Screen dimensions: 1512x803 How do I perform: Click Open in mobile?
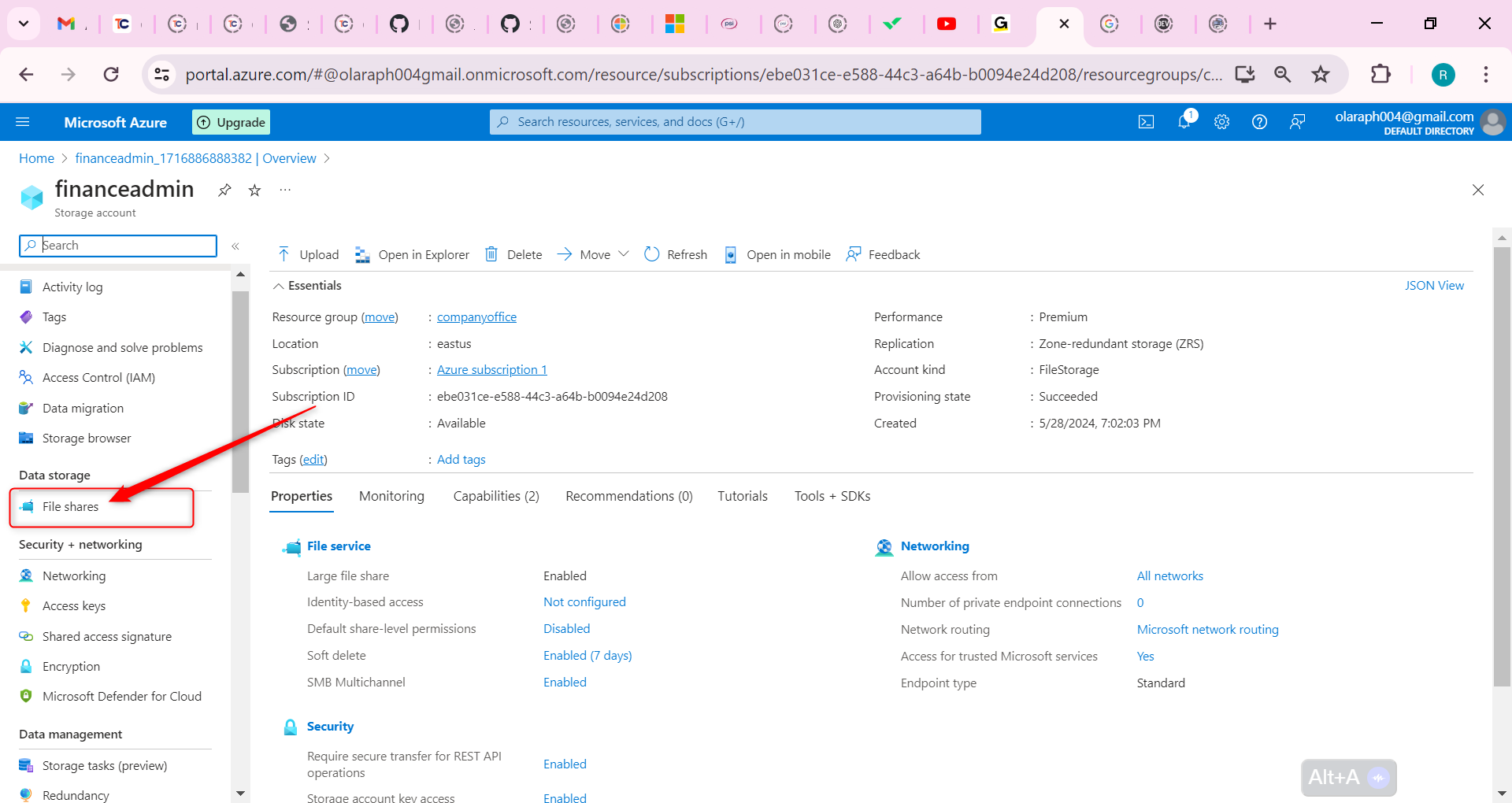tap(777, 254)
